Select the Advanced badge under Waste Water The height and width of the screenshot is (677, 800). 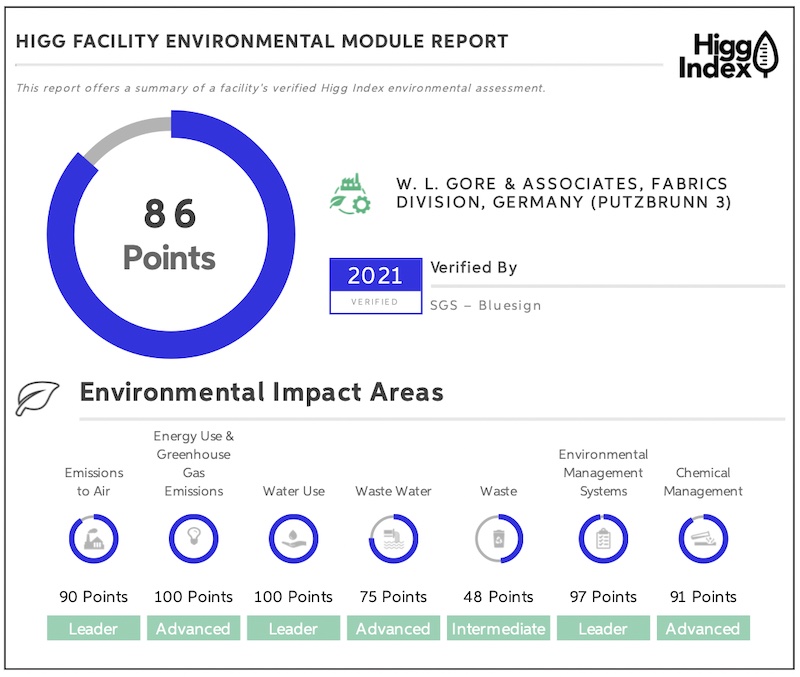[393, 628]
